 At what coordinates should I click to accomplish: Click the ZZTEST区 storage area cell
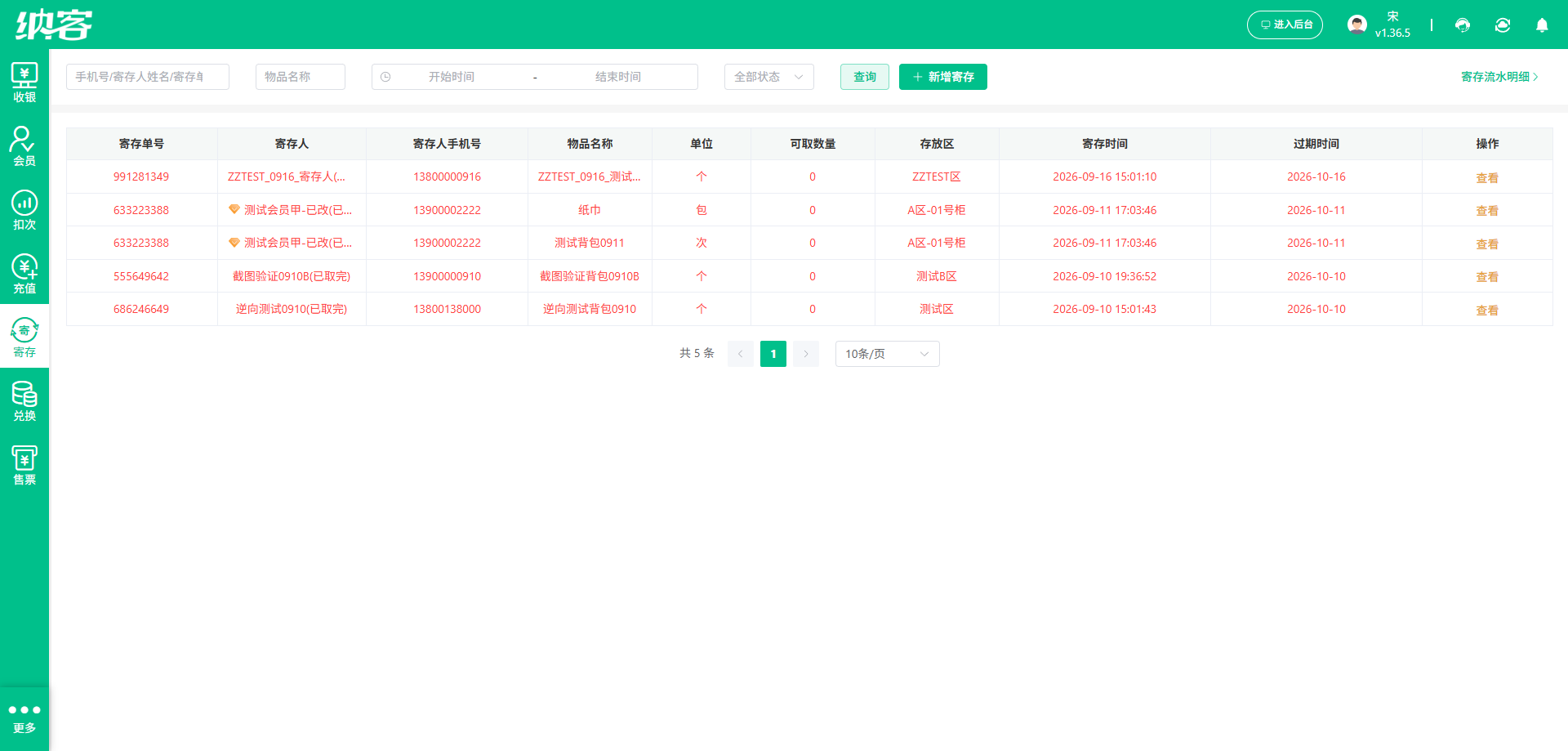click(x=937, y=177)
